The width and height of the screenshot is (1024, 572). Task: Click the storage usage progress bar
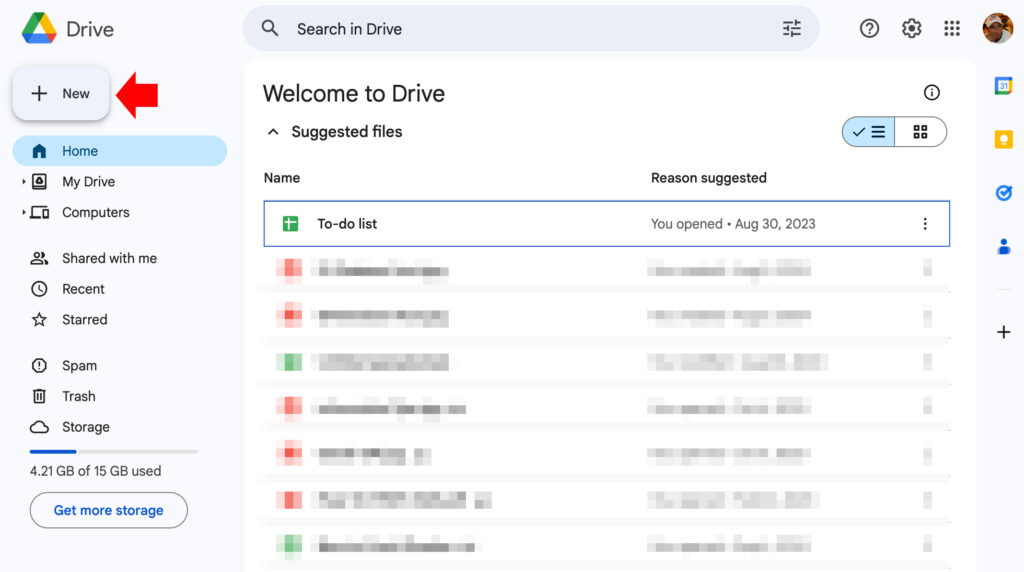click(x=113, y=451)
